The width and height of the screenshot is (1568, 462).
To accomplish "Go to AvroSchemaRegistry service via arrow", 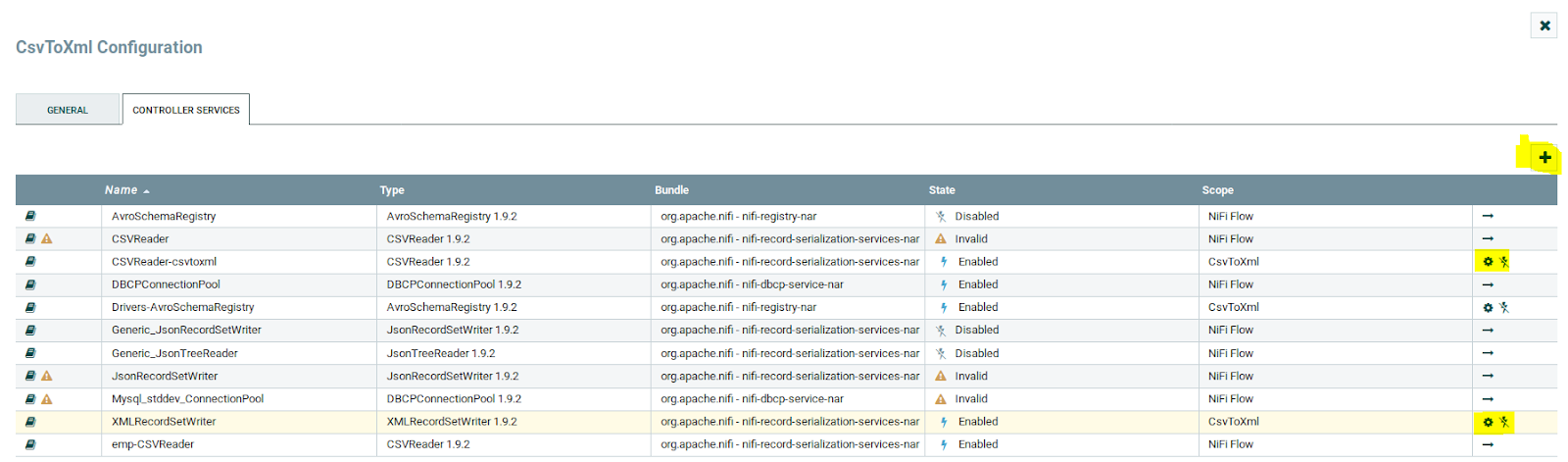I will 1488,216.
